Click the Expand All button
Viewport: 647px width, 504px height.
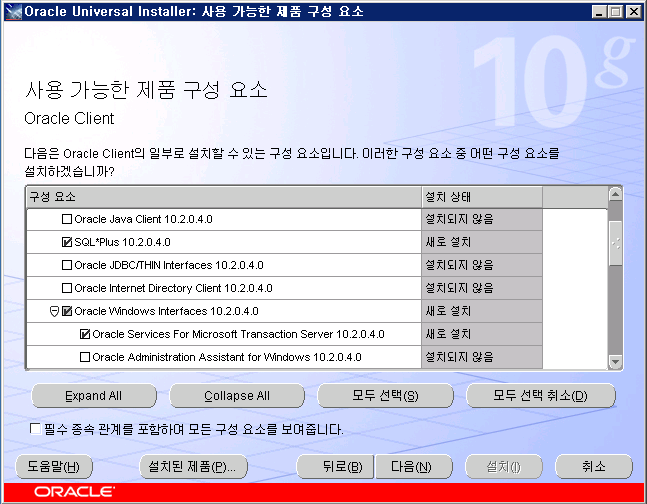coord(94,396)
